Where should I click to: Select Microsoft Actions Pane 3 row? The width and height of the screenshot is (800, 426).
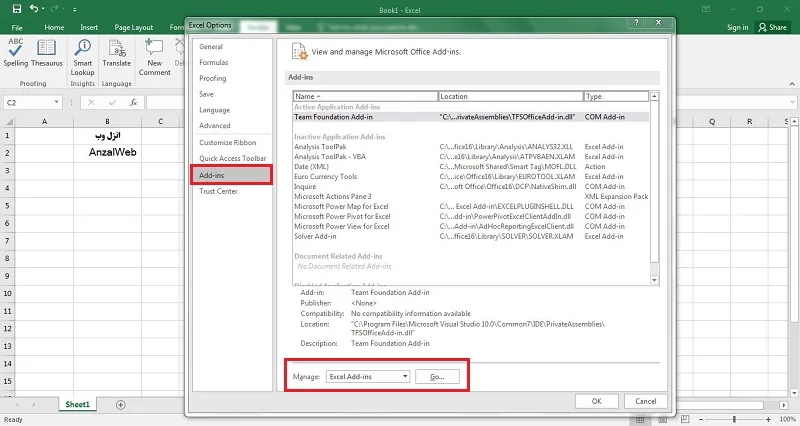tap(471, 196)
